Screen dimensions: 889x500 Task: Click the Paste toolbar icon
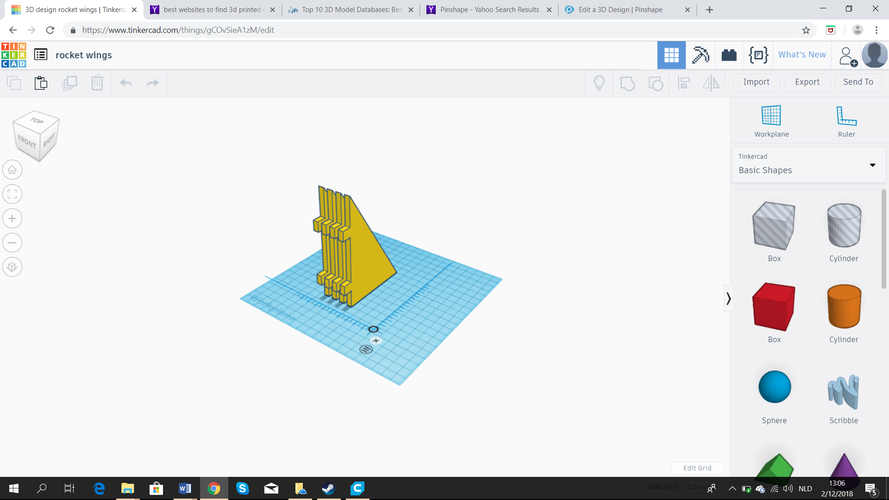41,83
